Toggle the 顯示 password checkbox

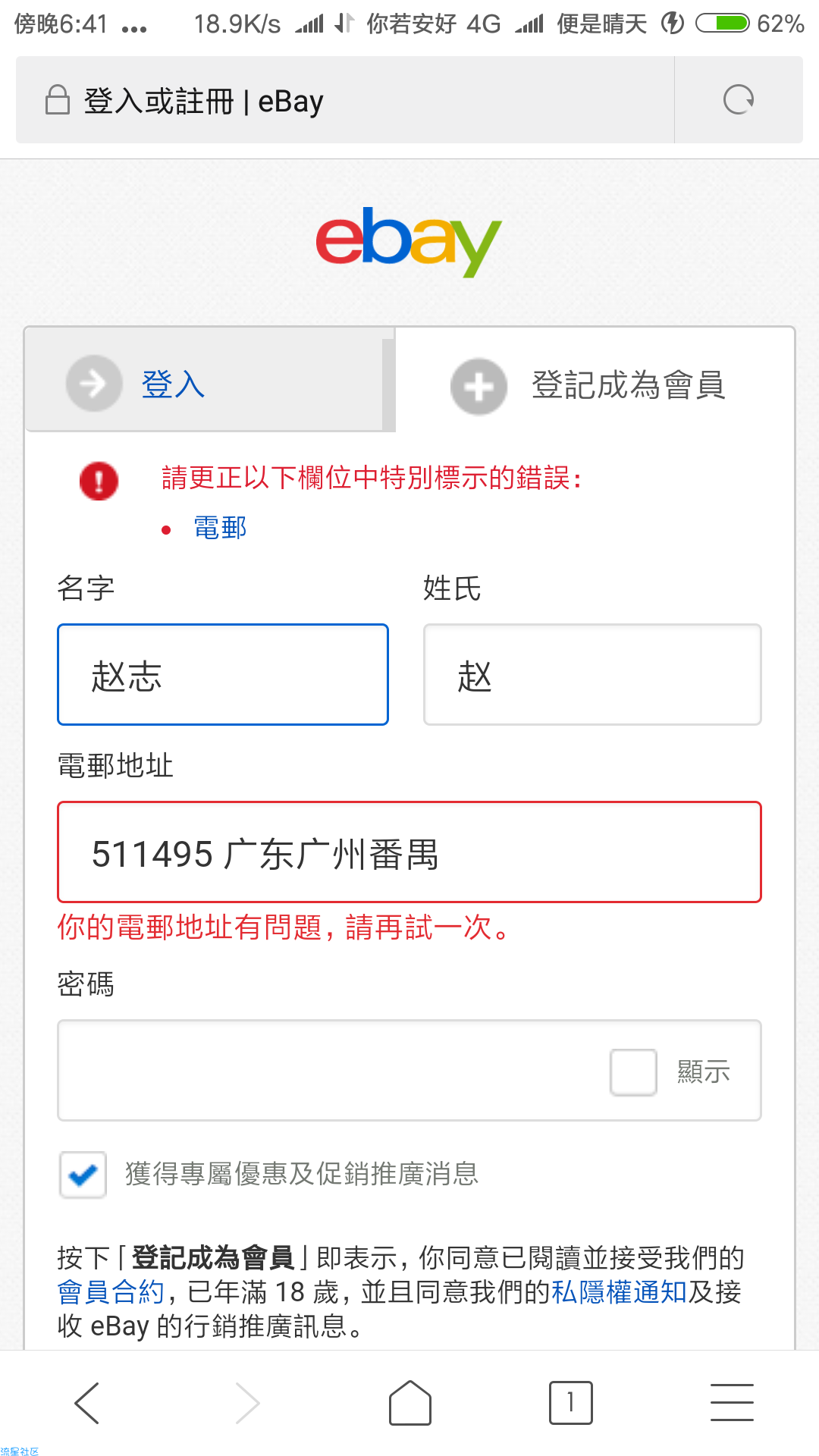pos(633,1072)
